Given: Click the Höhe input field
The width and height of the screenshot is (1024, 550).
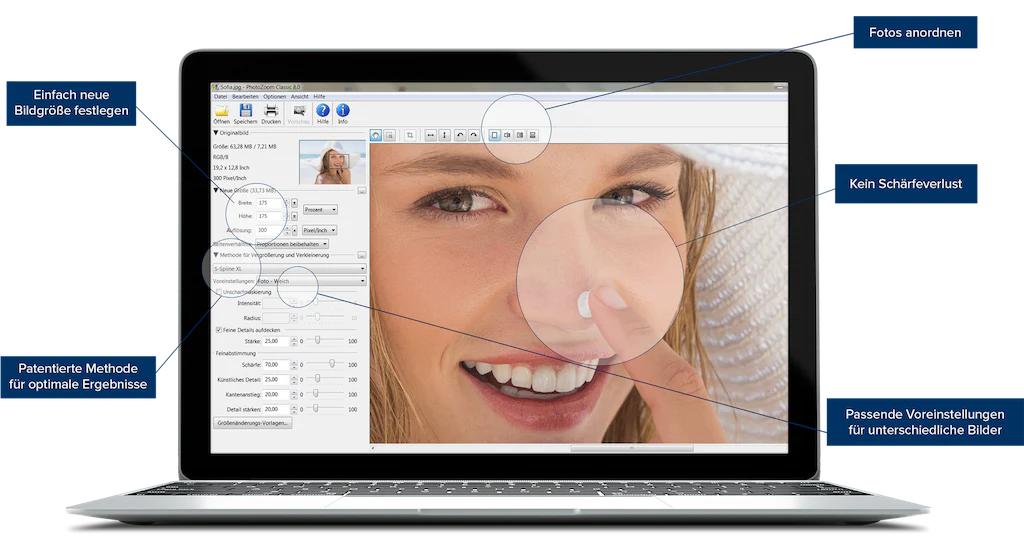Looking at the screenshot, I should (270, 216).
